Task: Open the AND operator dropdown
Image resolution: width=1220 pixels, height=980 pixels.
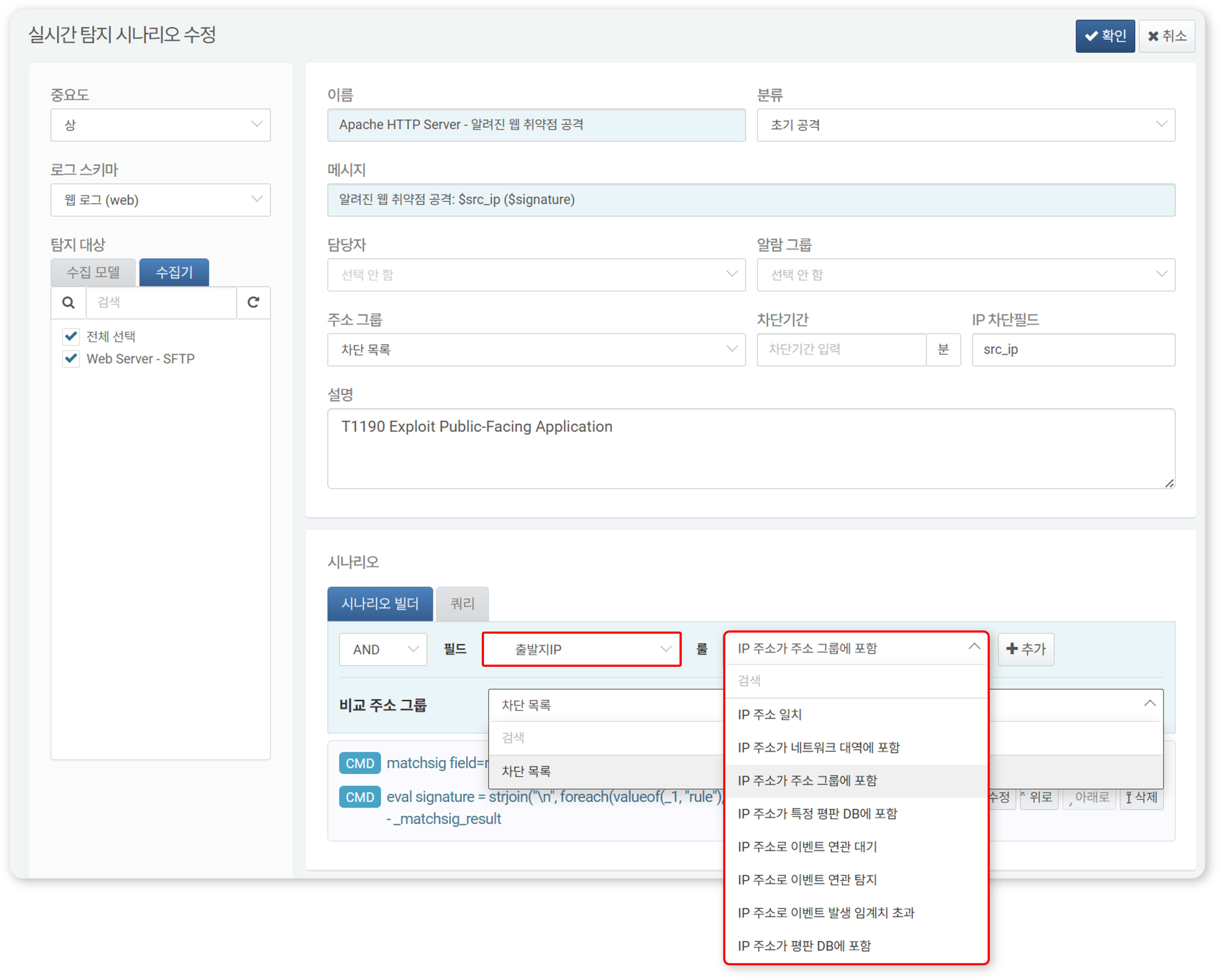Action: pos(383,649)
